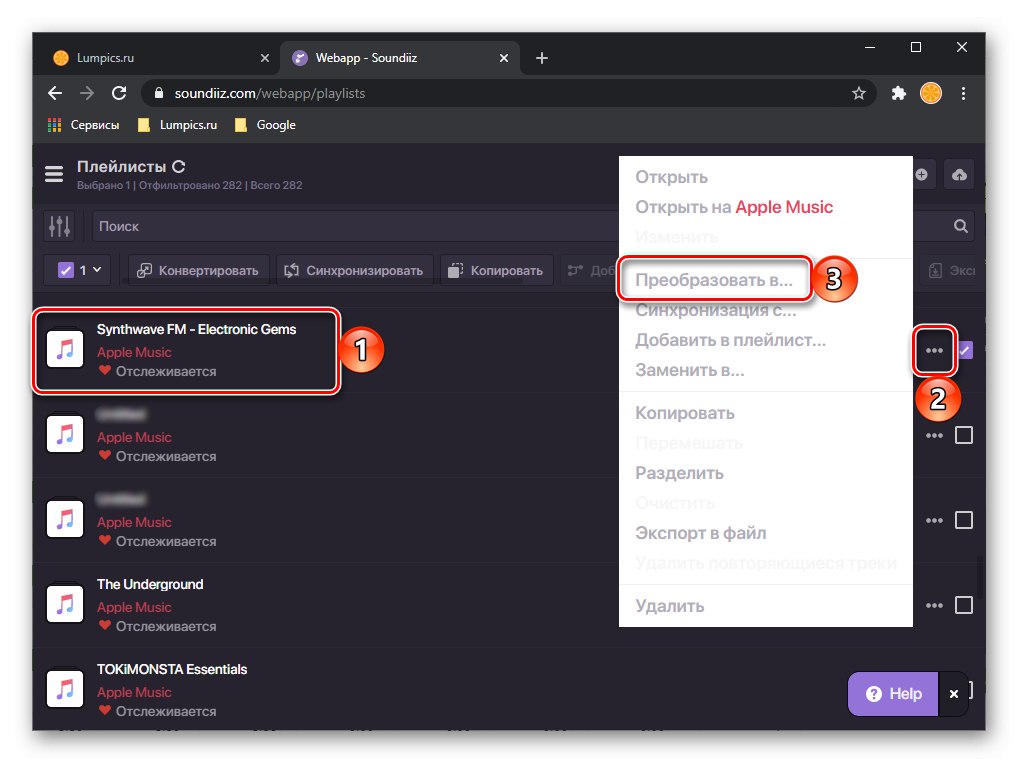Image resolution: width=1018 pixels, height=763 pixels.
Task: Select "Экспорт в файл" menu entry
Action: [x=700, y=533]
